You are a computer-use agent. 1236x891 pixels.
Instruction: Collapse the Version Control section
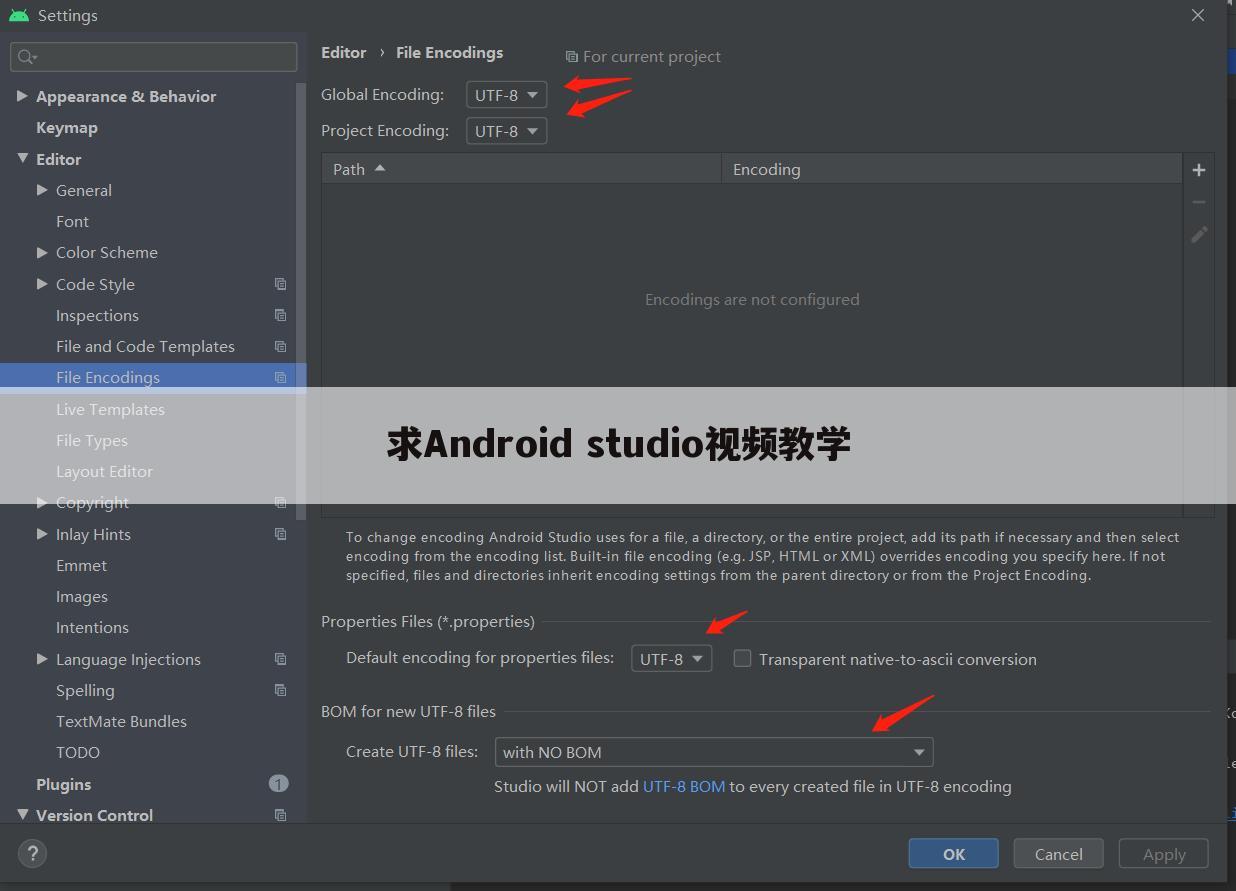click(x=22, y=815)
